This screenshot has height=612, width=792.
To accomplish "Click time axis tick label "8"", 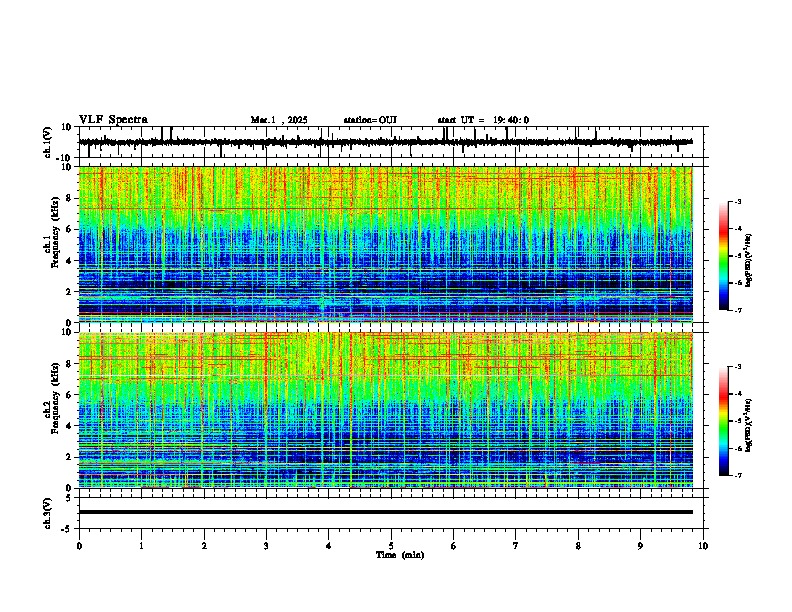I will 578,546.
